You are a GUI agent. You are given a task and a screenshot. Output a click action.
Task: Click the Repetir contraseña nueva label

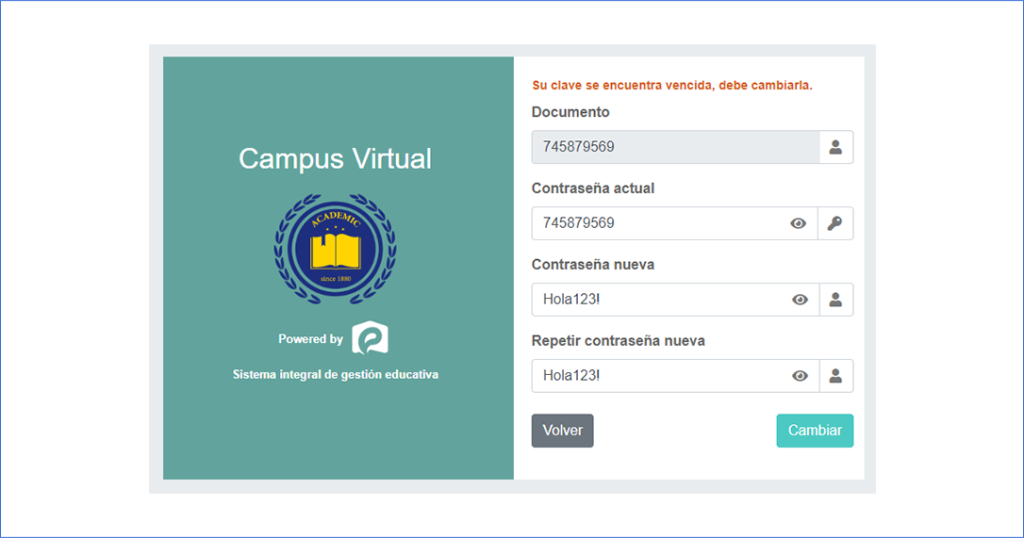pyautogui.click(x=618, y=341)
